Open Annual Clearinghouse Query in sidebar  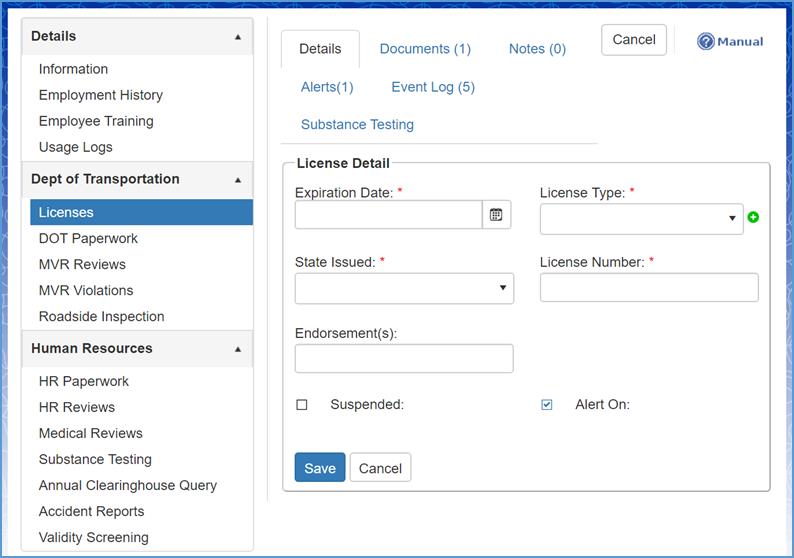point(128,485)
